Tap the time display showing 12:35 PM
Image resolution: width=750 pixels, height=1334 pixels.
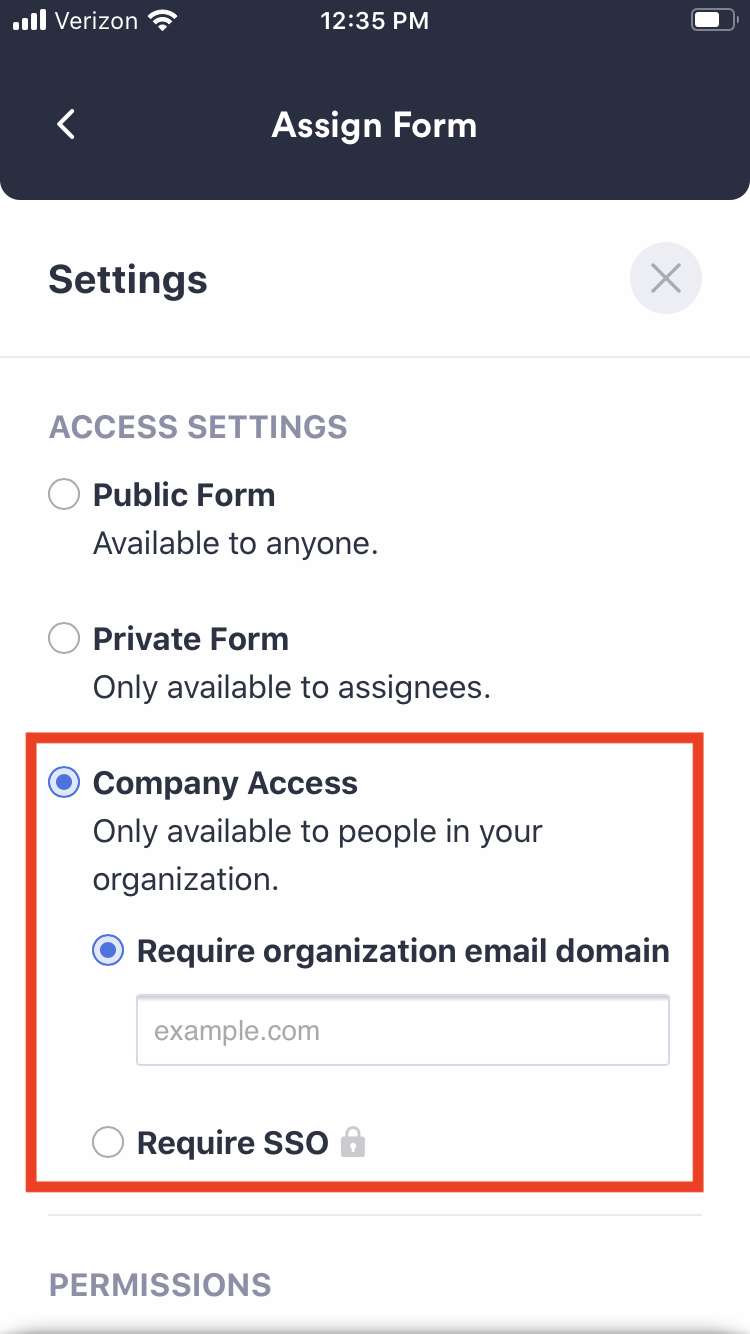coord(375,19)
